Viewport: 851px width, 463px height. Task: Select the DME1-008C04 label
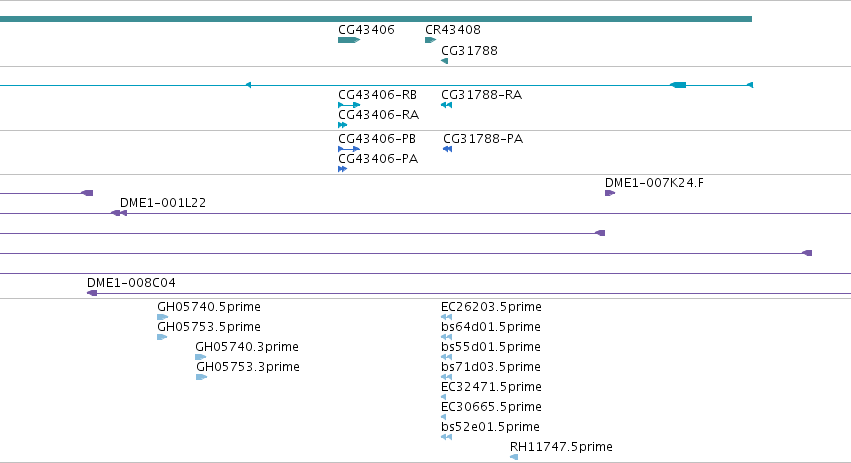click(131, 283)
